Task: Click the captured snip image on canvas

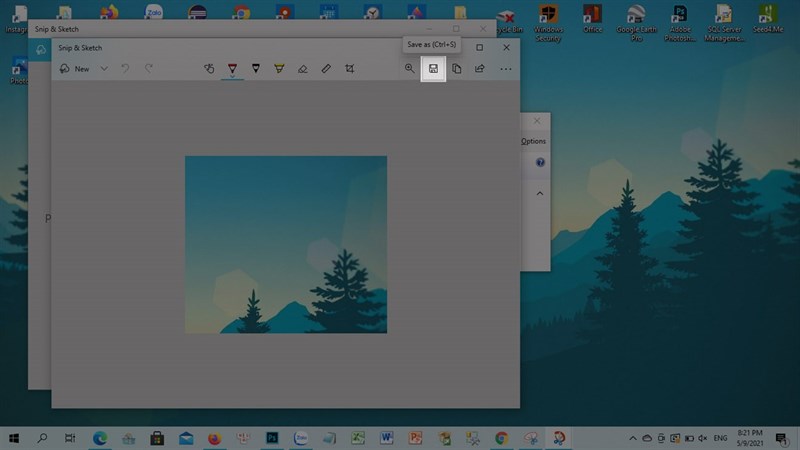Action: pos(286,245)
